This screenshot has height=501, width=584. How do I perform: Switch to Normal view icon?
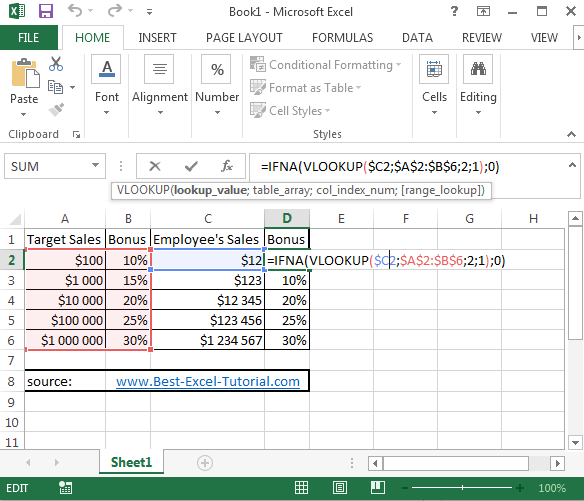tap(301, 488)
